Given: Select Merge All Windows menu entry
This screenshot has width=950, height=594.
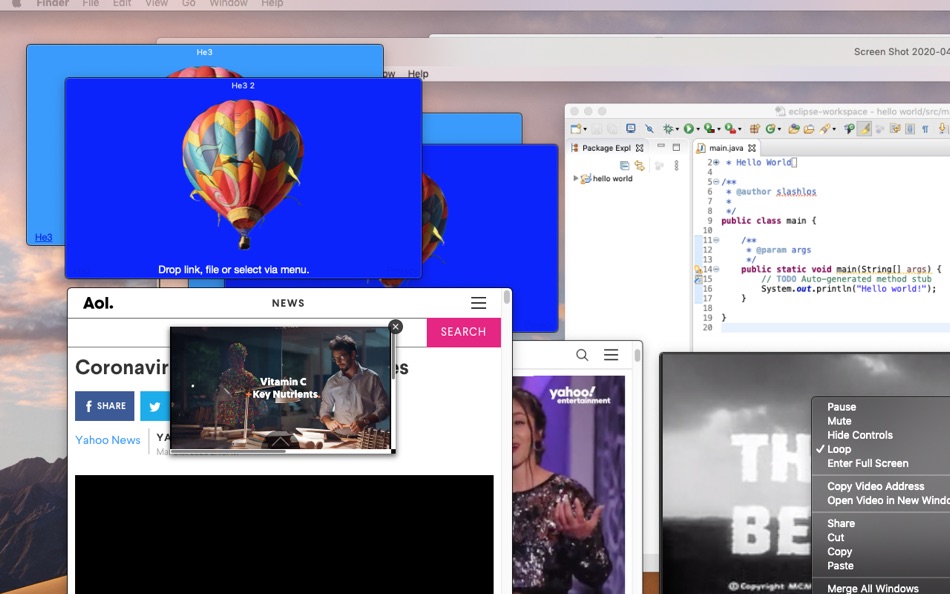Looking at the screenshot, I should click(x=872, y=588).
